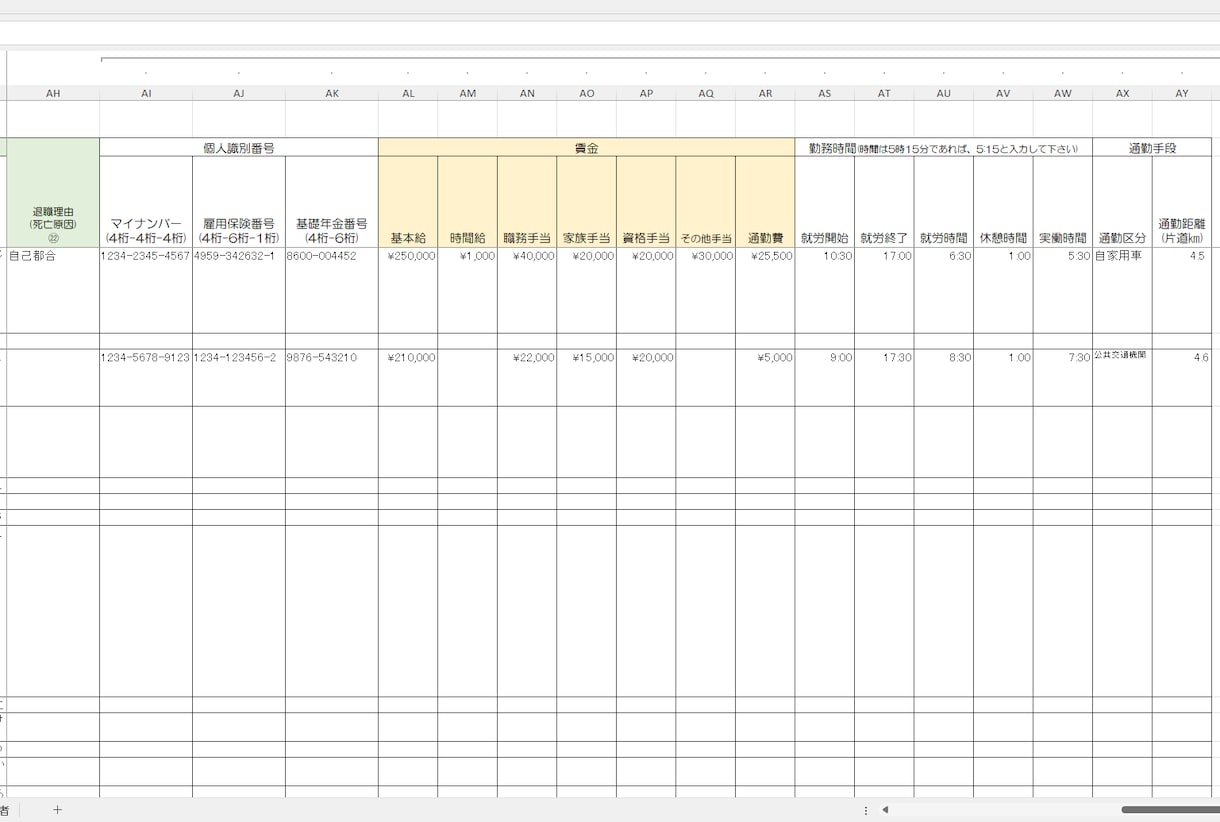Select column AS header
Image resolution: width=1220 pixels, height=822 pixels.
pyautogui.click(x=825, y=93)
